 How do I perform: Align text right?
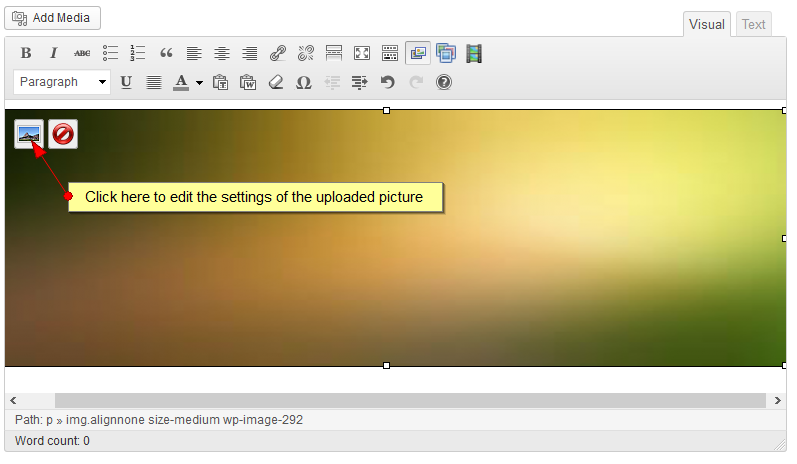point(250,53)
